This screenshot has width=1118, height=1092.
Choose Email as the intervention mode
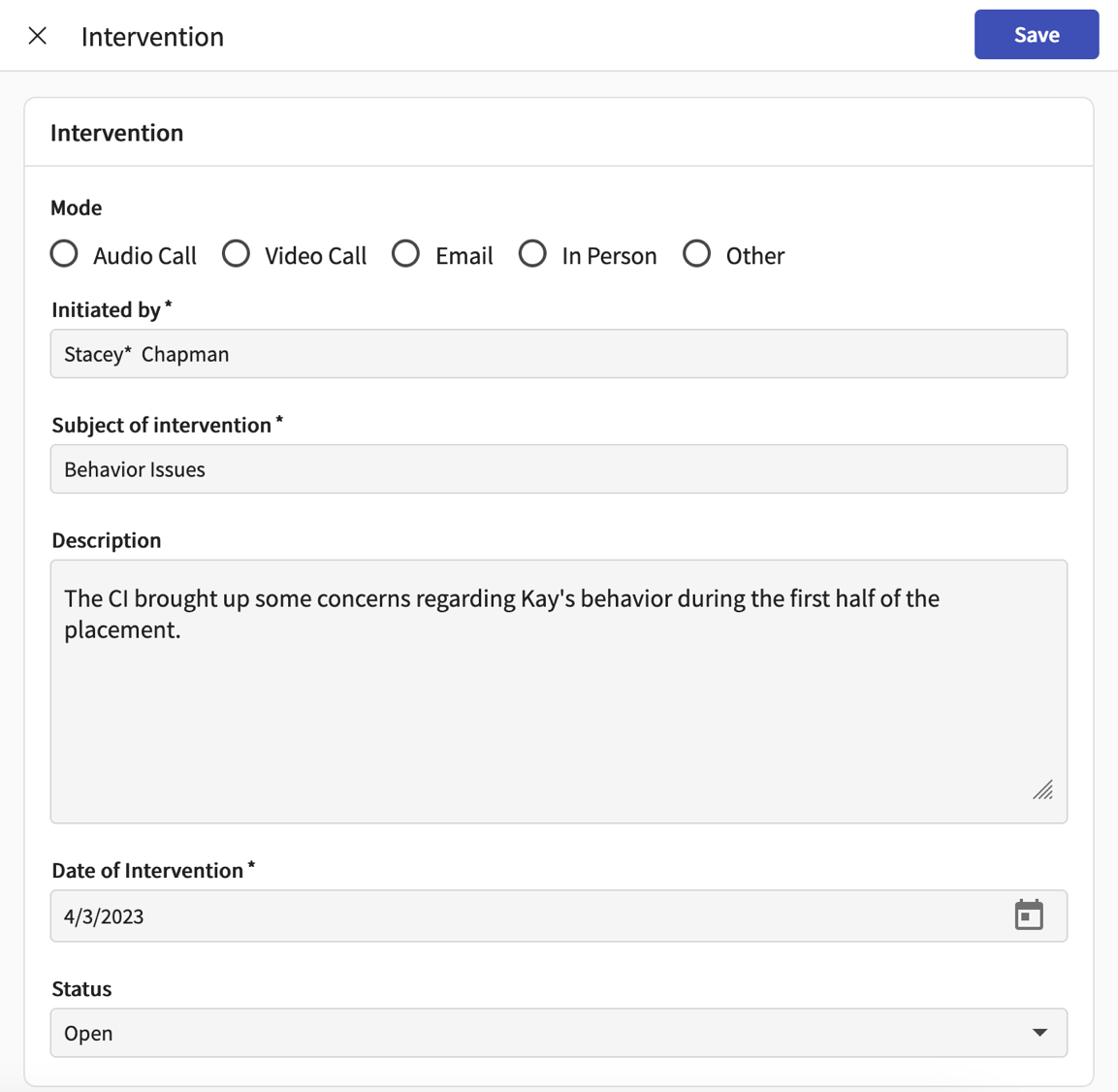coord(405,253)
